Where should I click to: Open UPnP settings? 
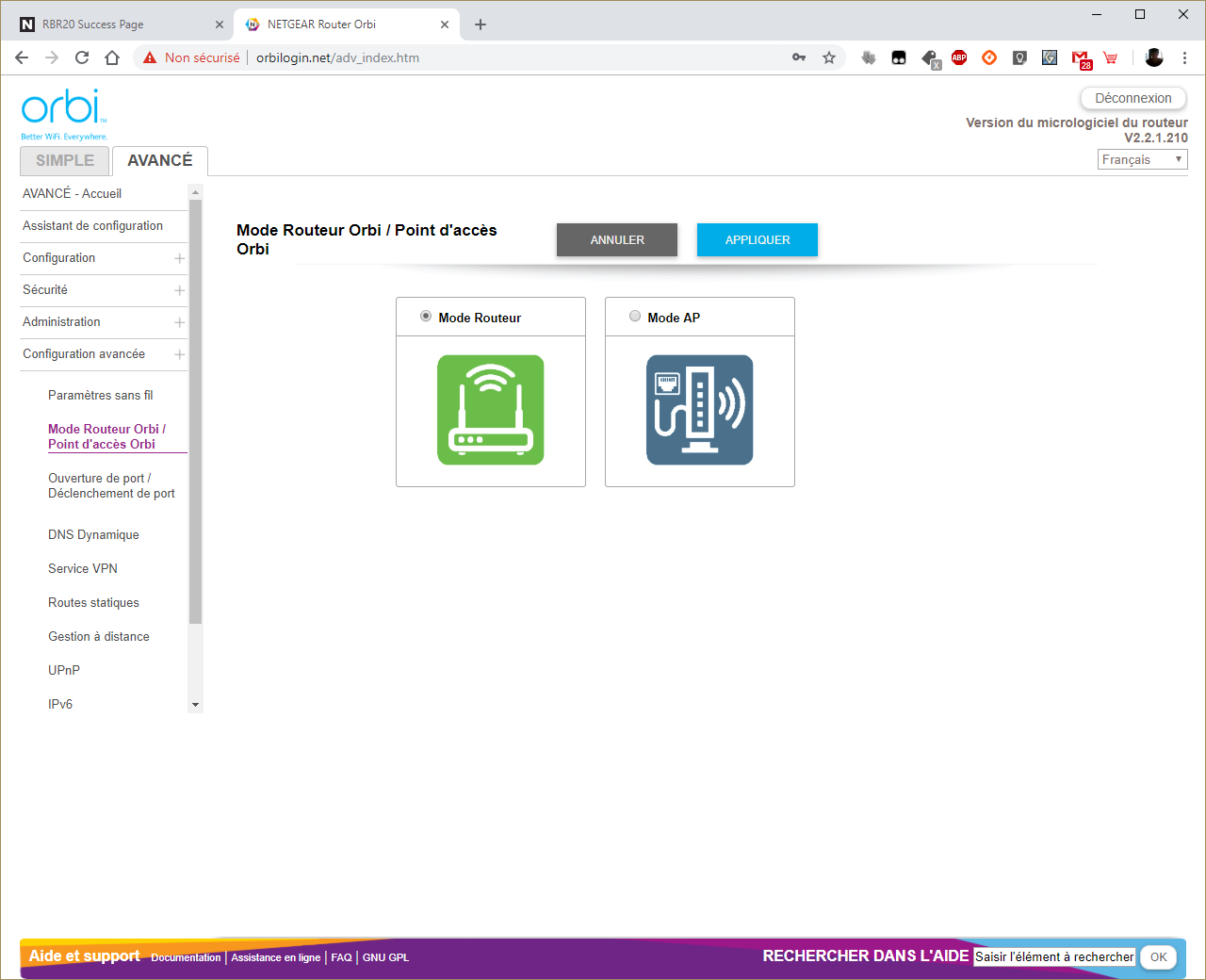point(64,671)
